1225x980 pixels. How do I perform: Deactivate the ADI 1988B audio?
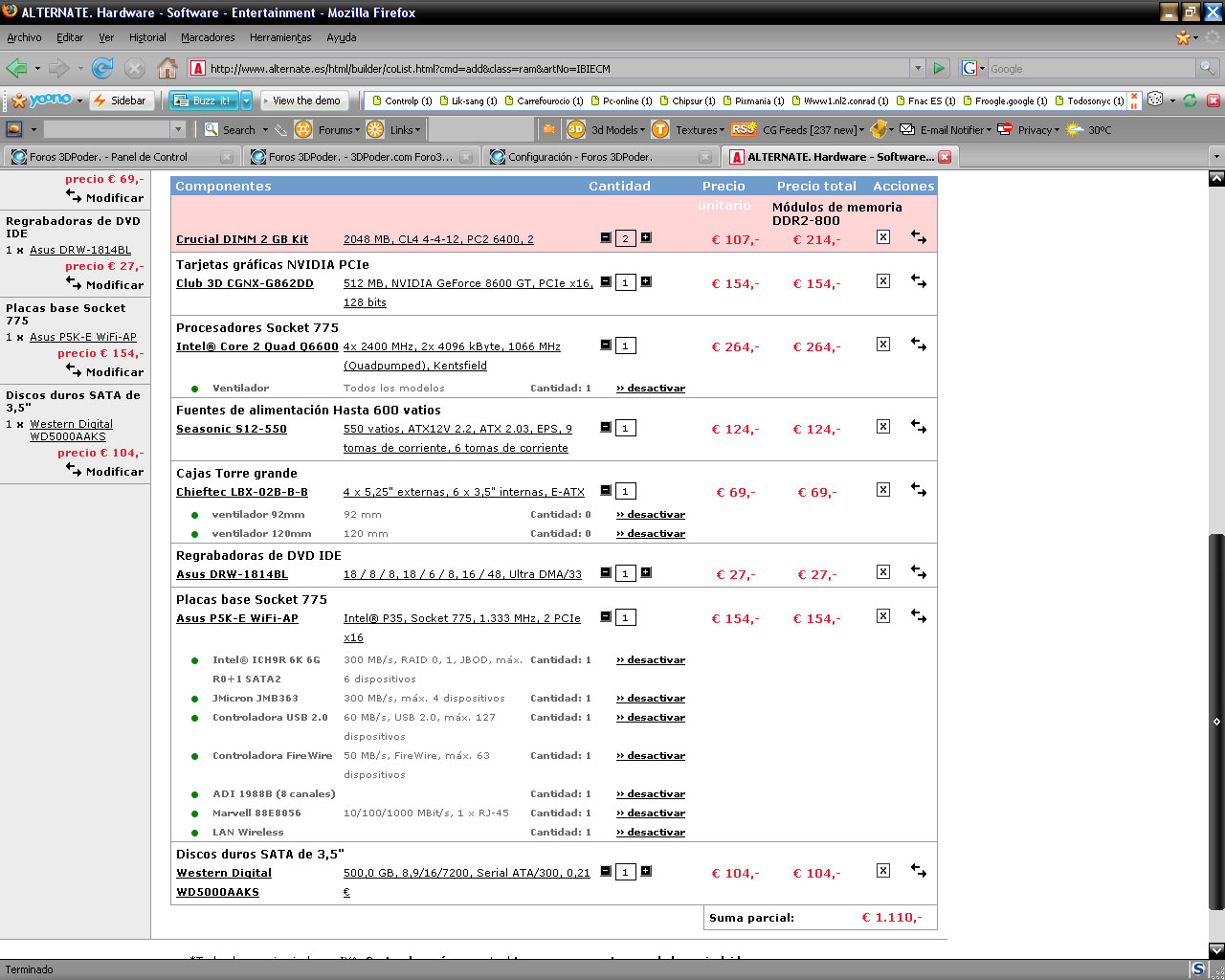point(651,794)
